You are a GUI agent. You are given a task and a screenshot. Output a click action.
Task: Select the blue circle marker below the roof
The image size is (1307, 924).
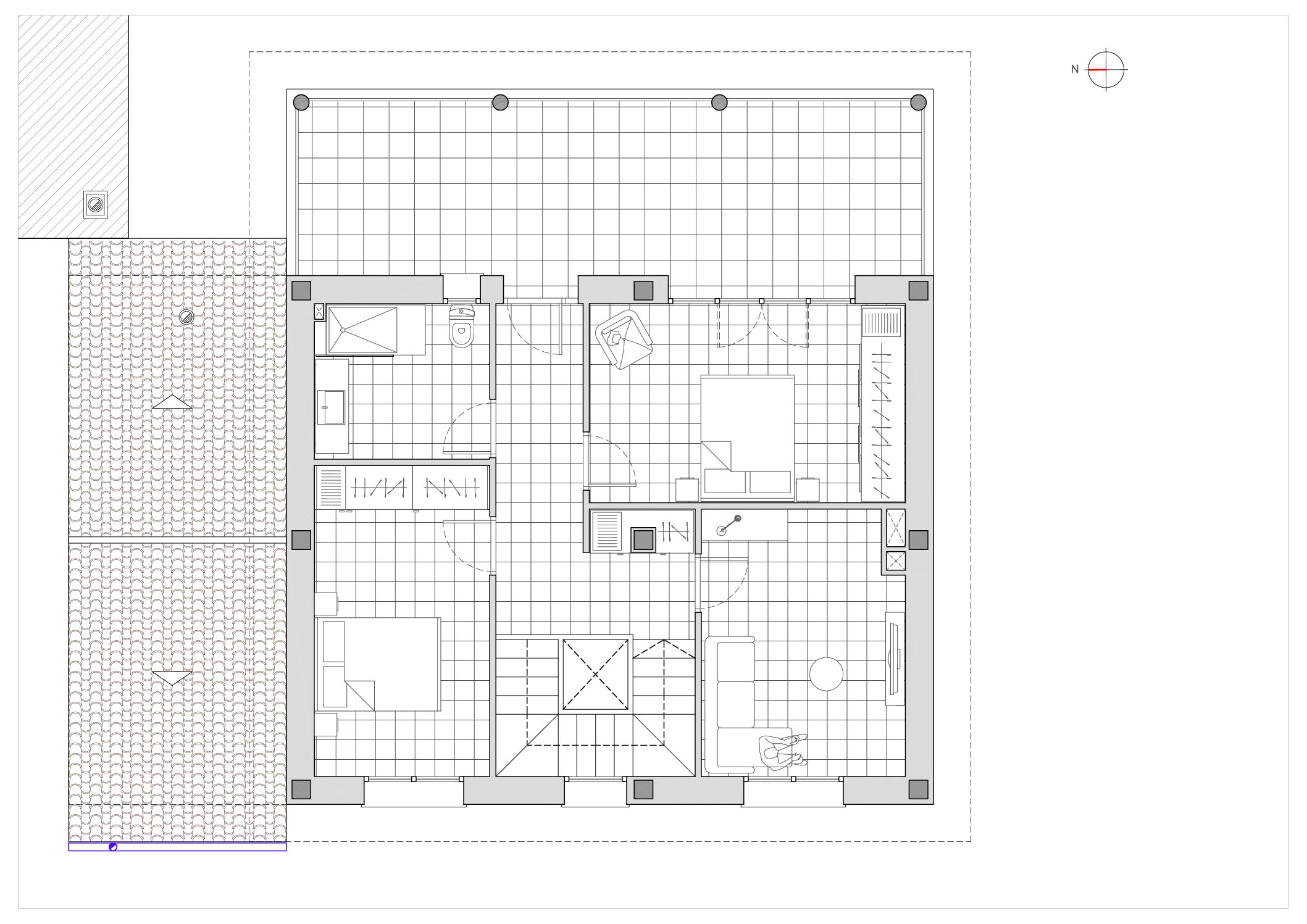point(113,847)
